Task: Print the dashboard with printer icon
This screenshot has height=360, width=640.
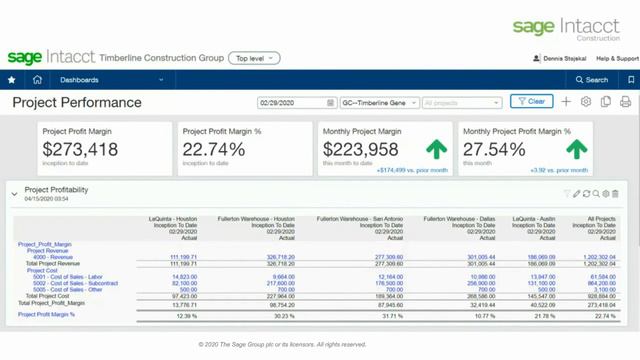Action: click(x=625, y=102)
